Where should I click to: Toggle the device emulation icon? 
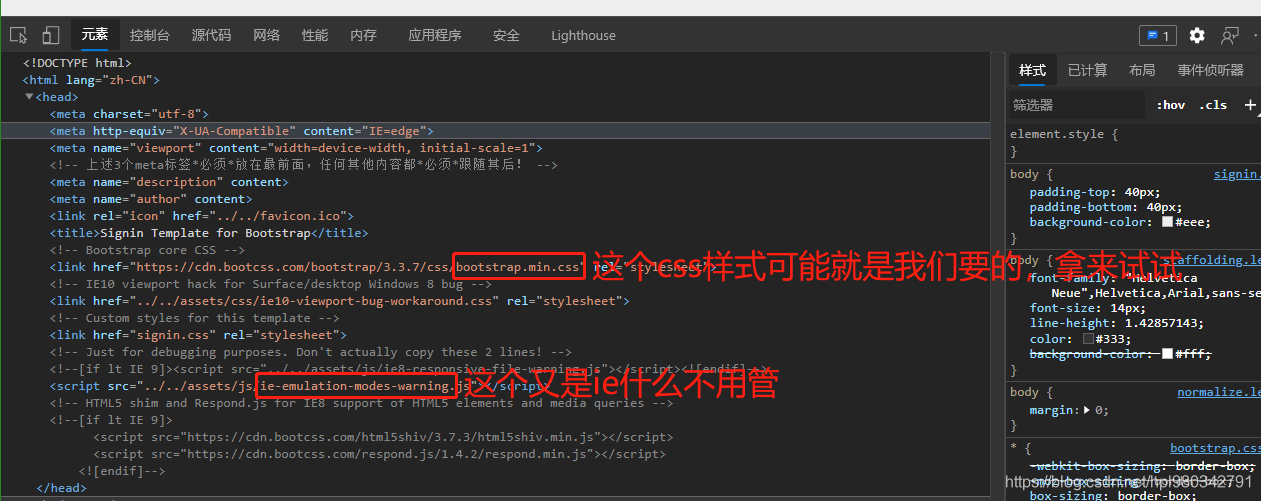tap(50, 35)
